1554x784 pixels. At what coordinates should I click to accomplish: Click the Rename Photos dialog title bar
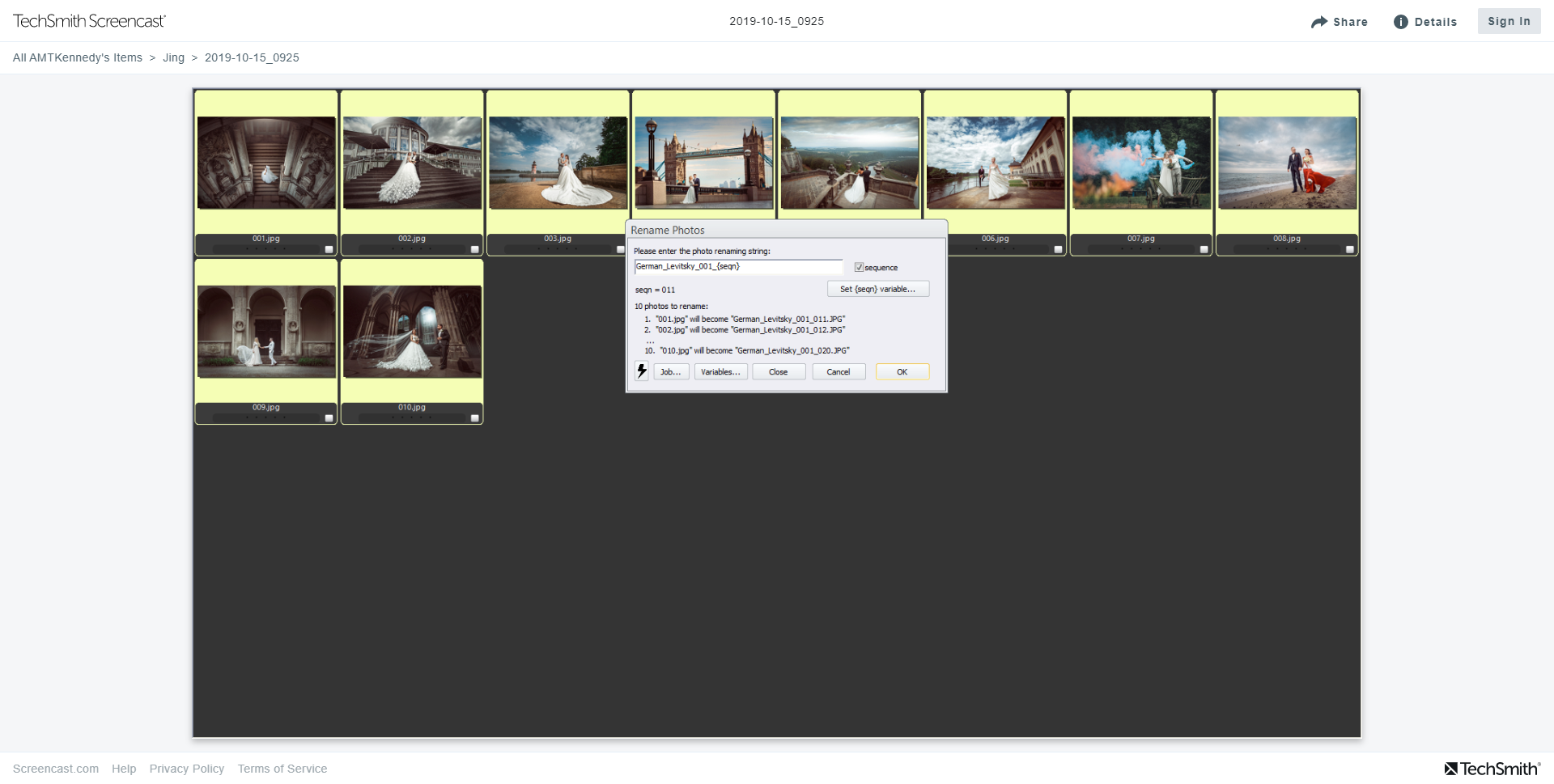point(786,230)
